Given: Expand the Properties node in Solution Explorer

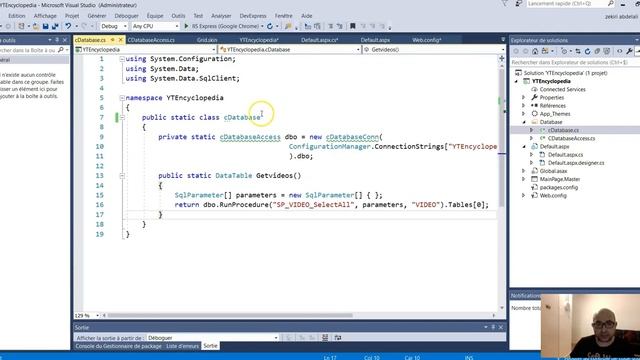Looking at the screenshot, I should click(524, 98).
